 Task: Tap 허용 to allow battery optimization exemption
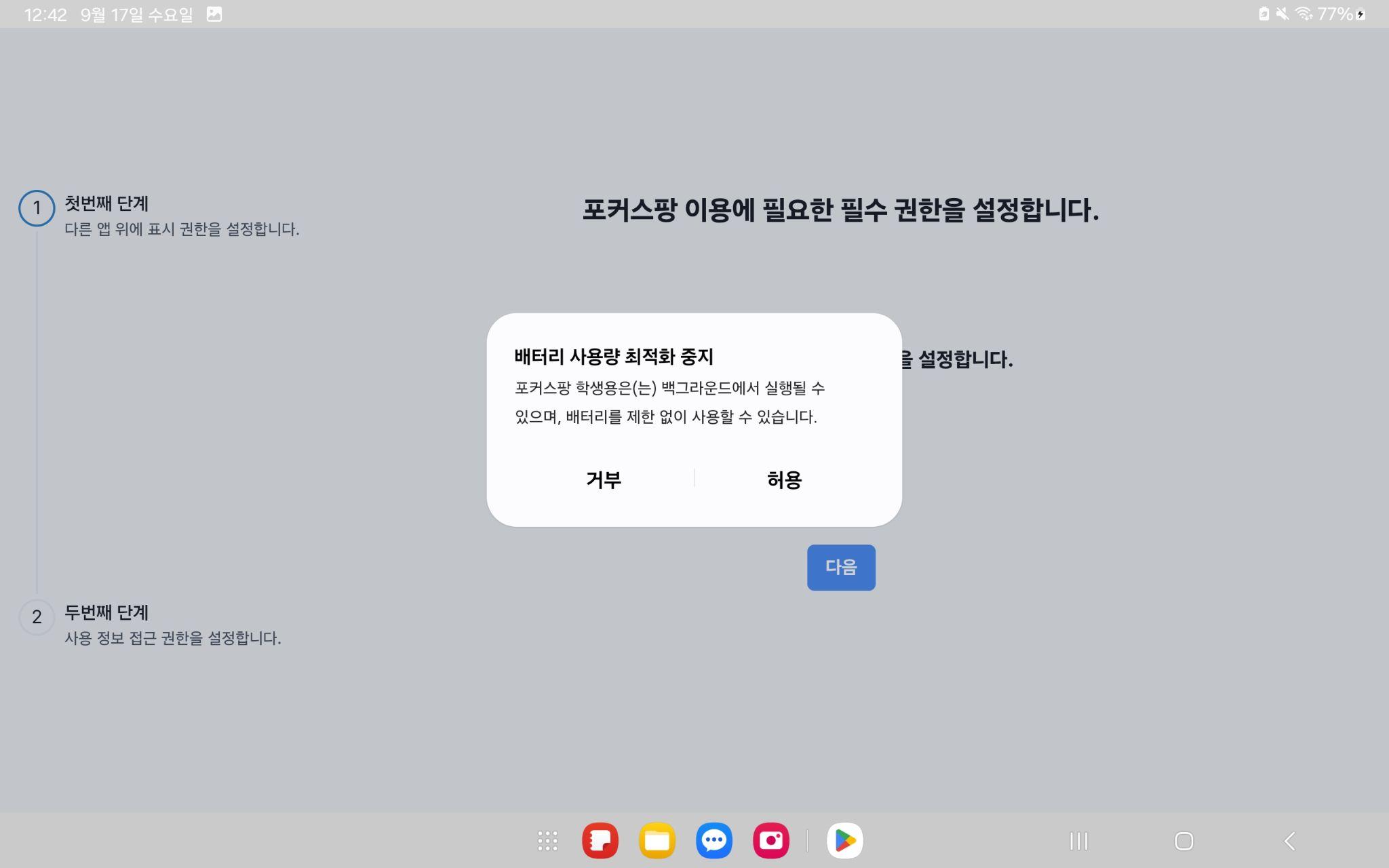(x=784, y=479)
